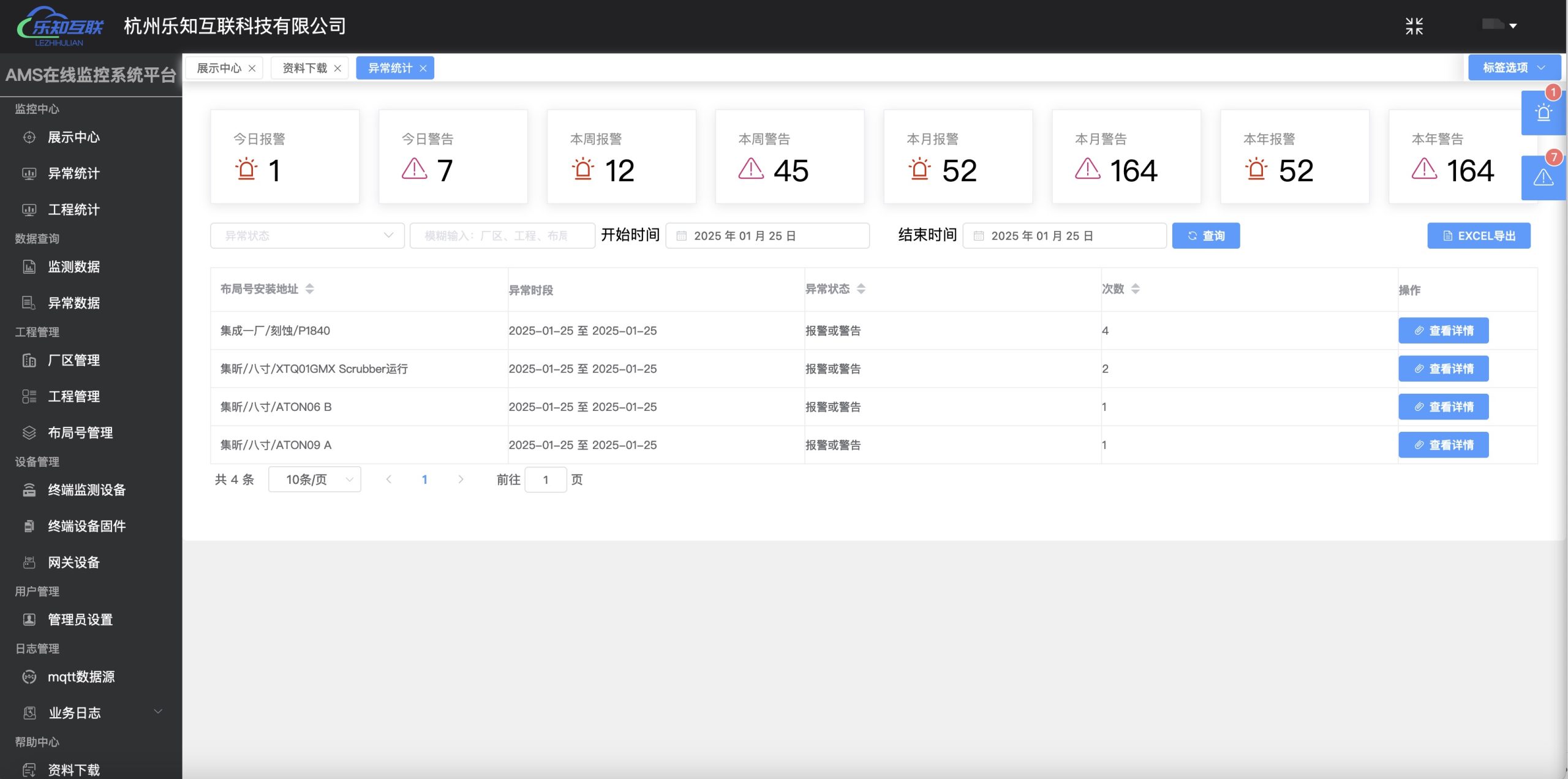Click the 本周报警 alarm bell icon
Image resolution: width=1568 pixels, height=779 pixels.
click(x=583, y=168)
